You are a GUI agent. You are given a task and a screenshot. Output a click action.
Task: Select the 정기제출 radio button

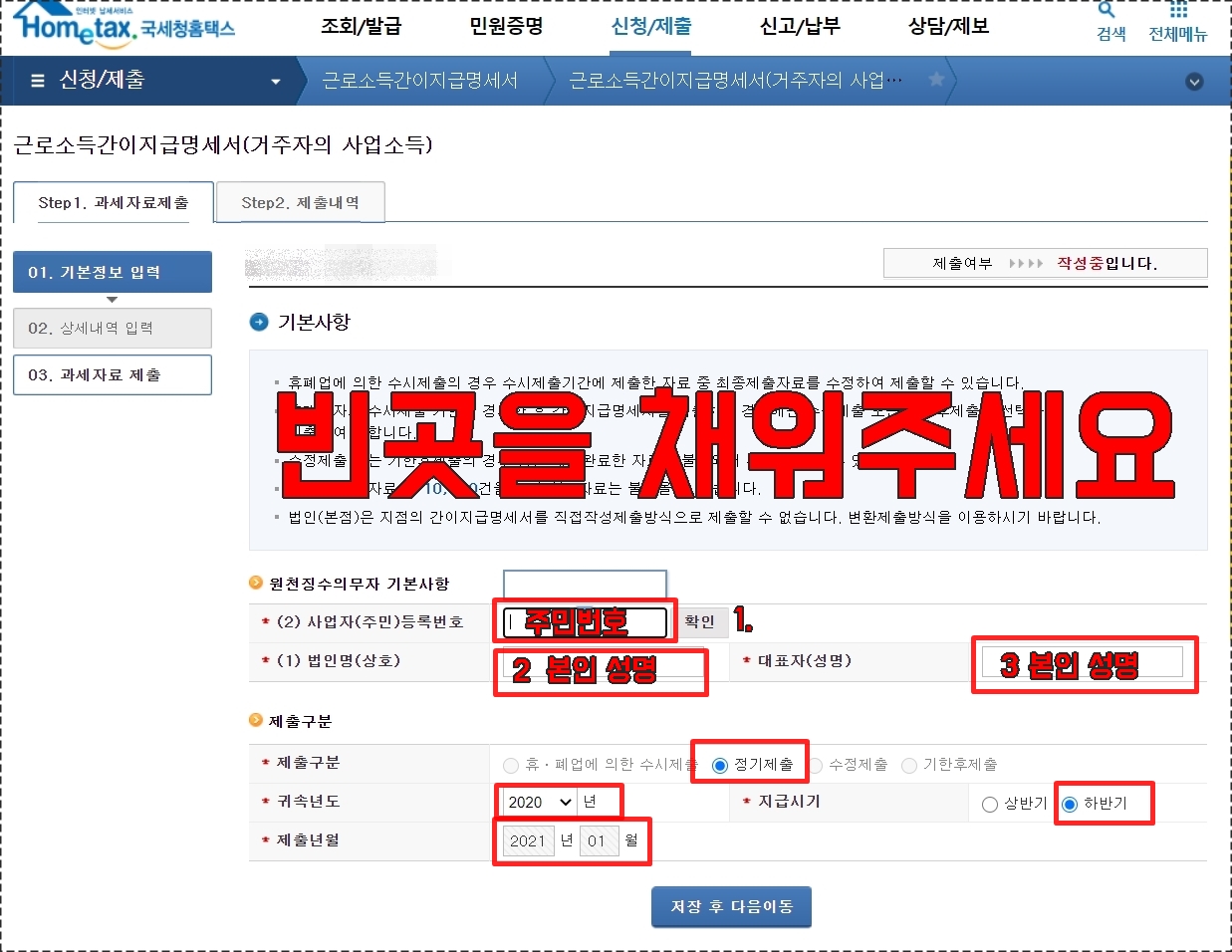[720, 765]
